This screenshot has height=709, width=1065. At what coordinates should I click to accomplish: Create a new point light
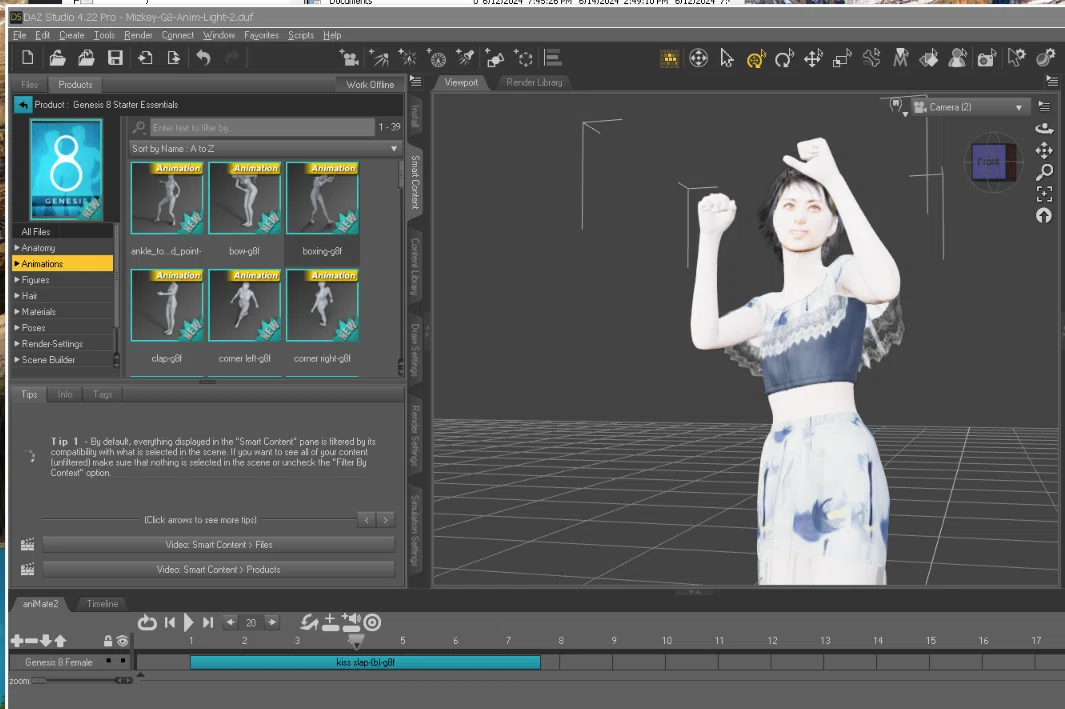(408, 58)
